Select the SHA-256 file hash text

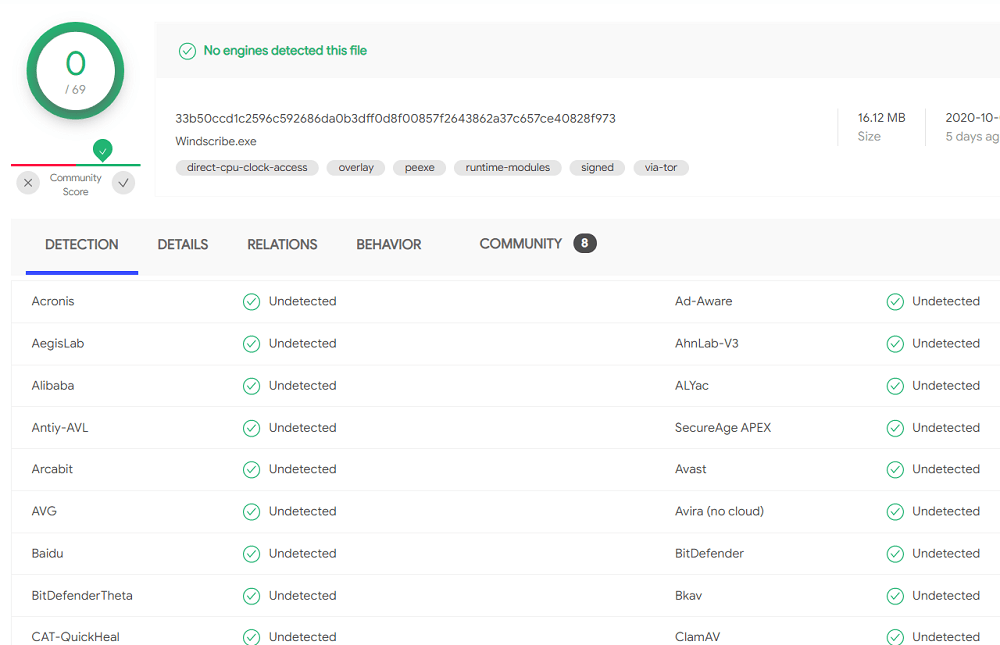(x=395, y=119)
